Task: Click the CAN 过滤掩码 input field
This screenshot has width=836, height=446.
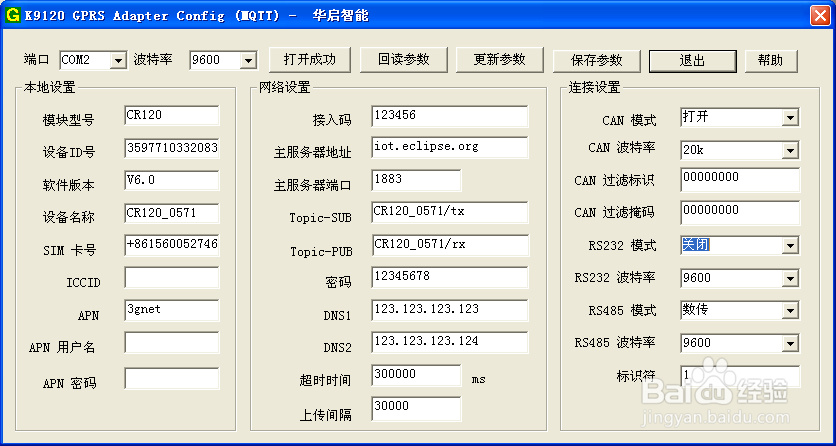Action: click(x=740, y=213)
